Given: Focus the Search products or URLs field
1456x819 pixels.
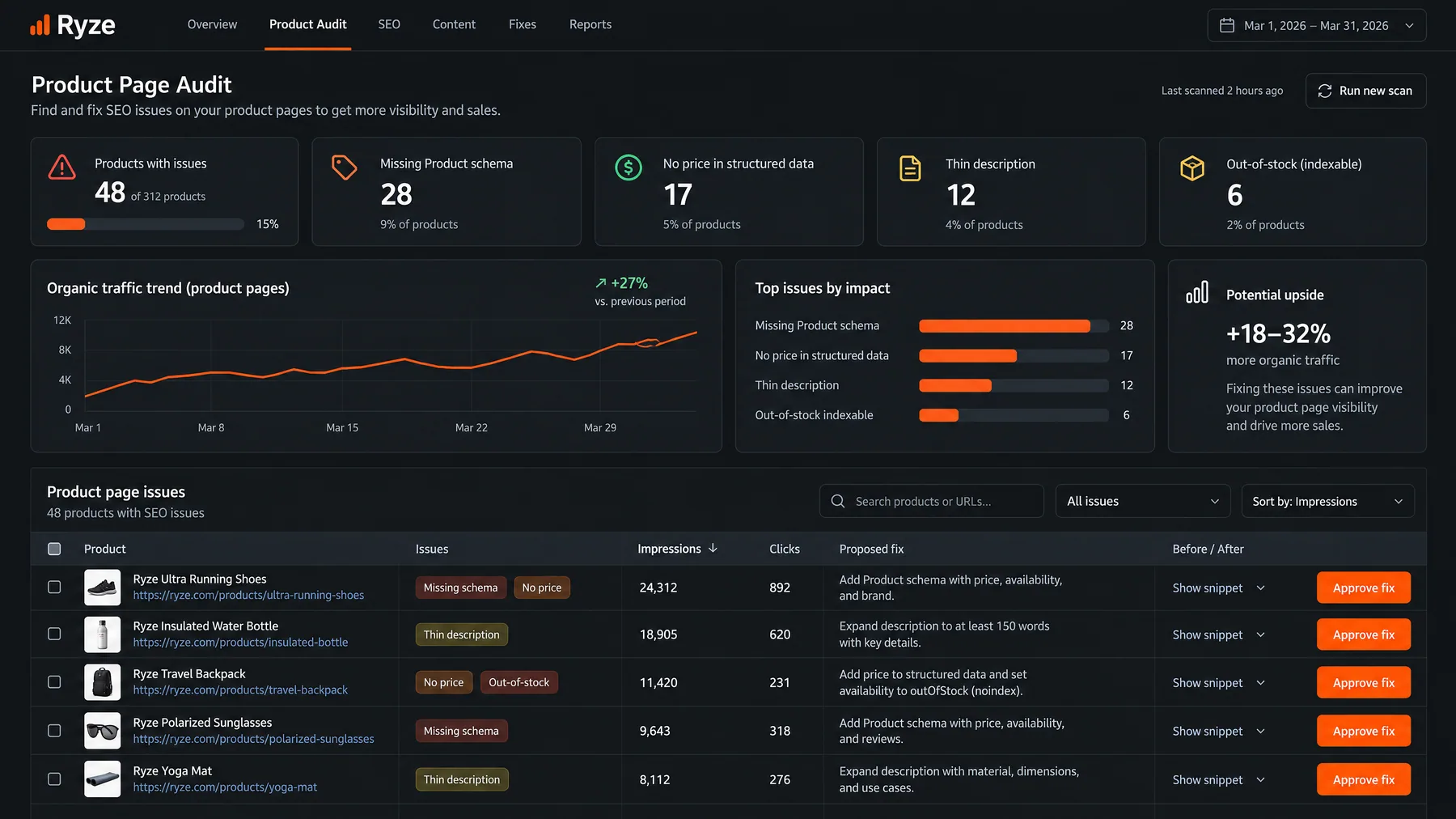Looking at the screenshot, I should click(x=931, y=501).
